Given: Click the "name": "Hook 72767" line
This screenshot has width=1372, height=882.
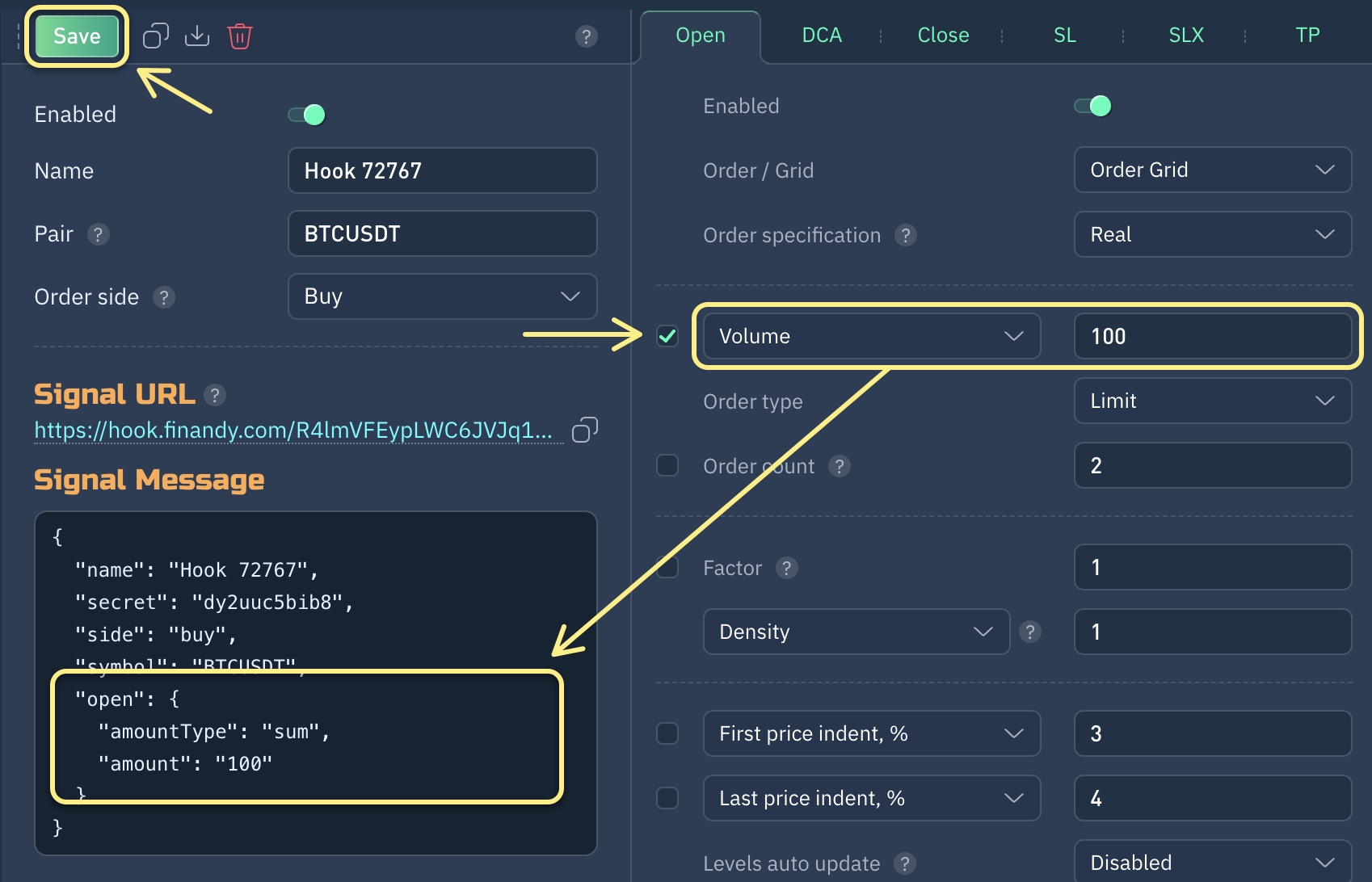Looking at the screenshot, I should tap(196, 570).
